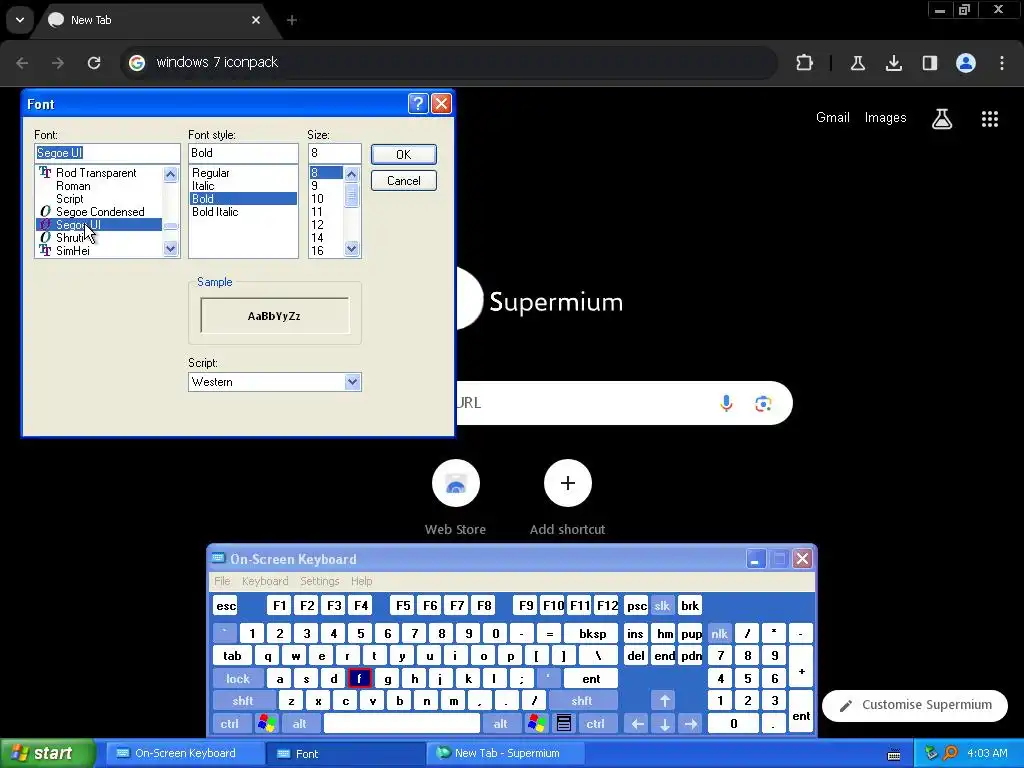Viewport: 1024px width, 768px height.
Task: Open the extensions puzzle icon
Action: [x=805, y=63]
